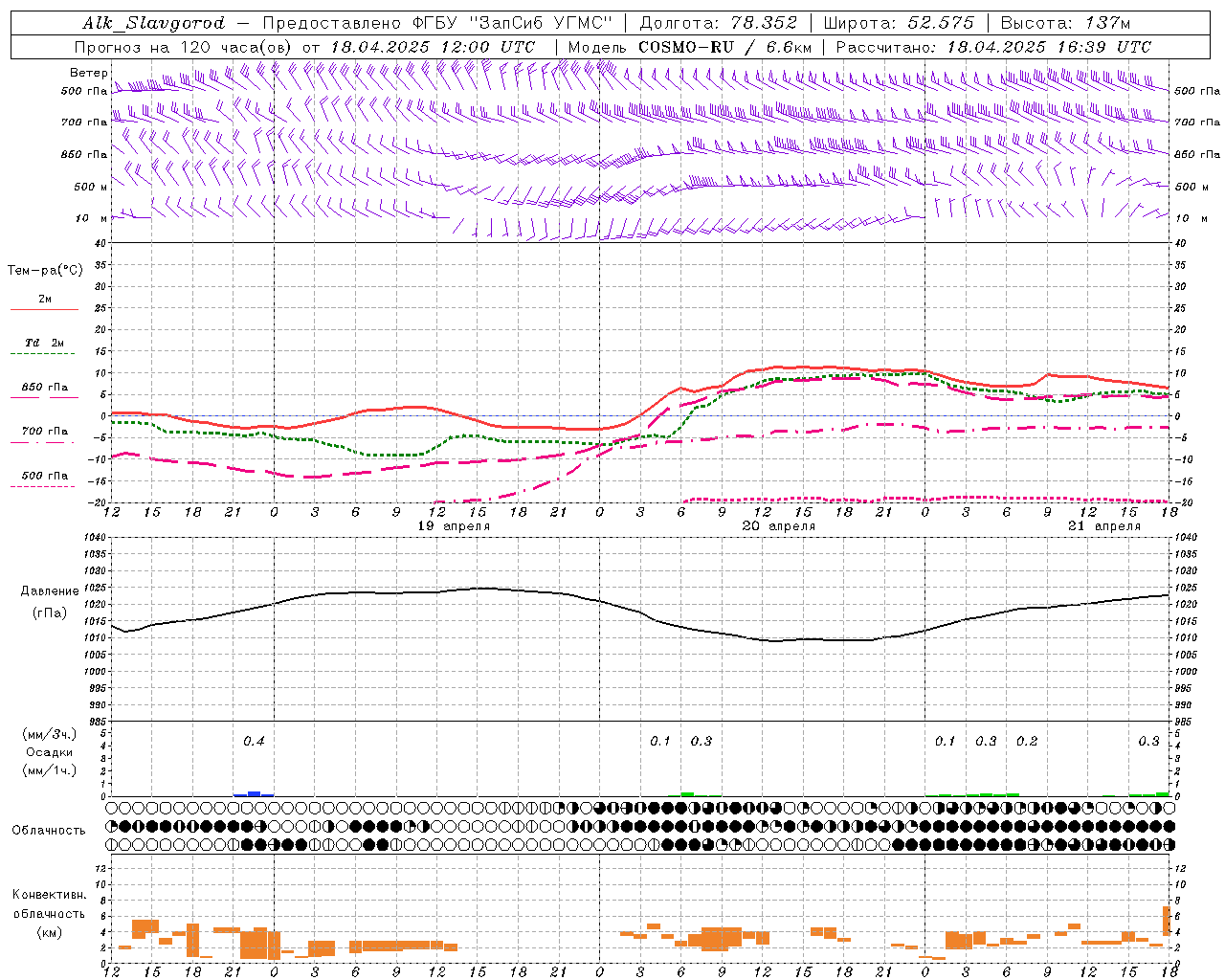Click the date label 21 апреля
This screenshot has height=980, width=1225.
(1104, 526)
